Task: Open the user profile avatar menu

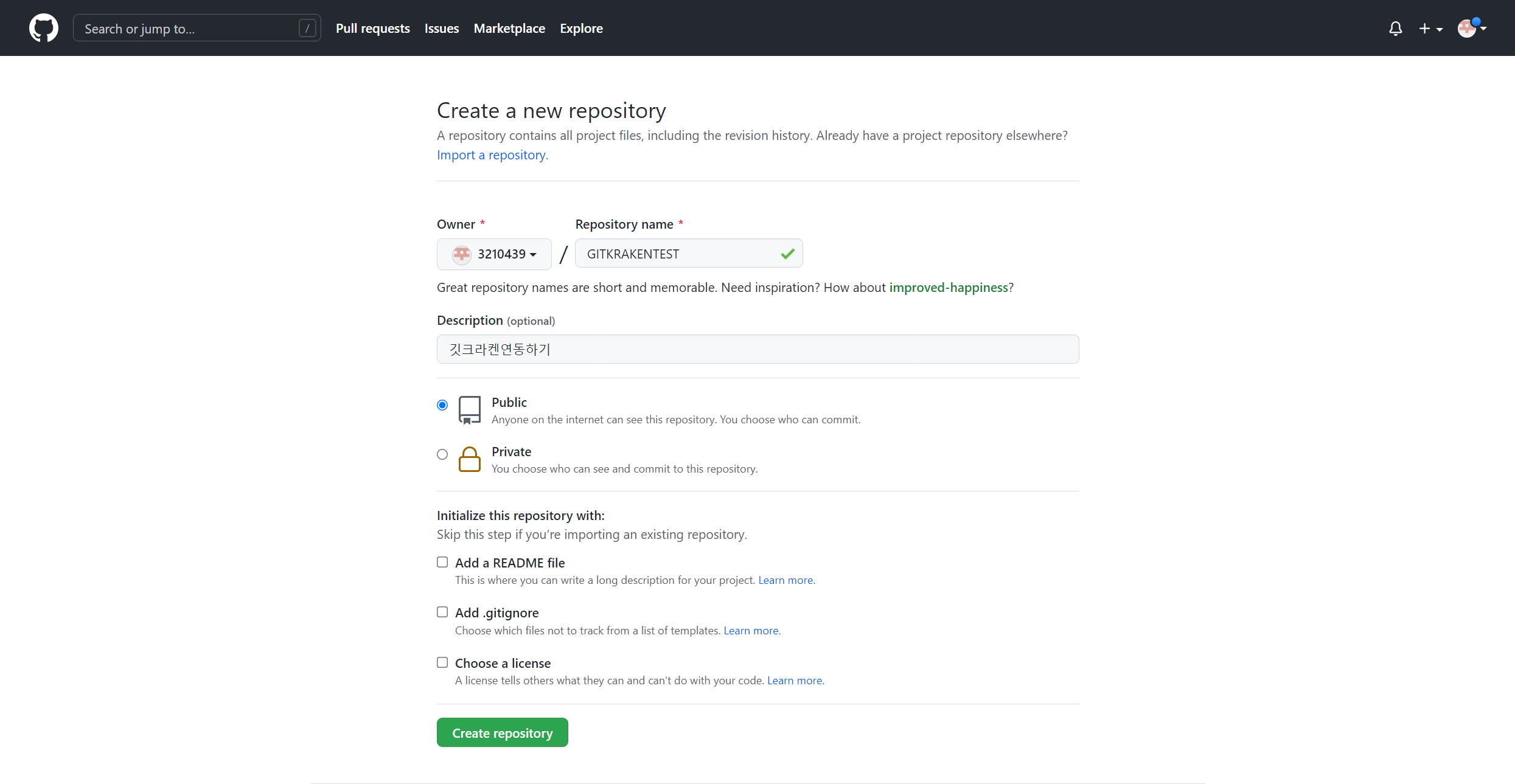Action: 1471,29
